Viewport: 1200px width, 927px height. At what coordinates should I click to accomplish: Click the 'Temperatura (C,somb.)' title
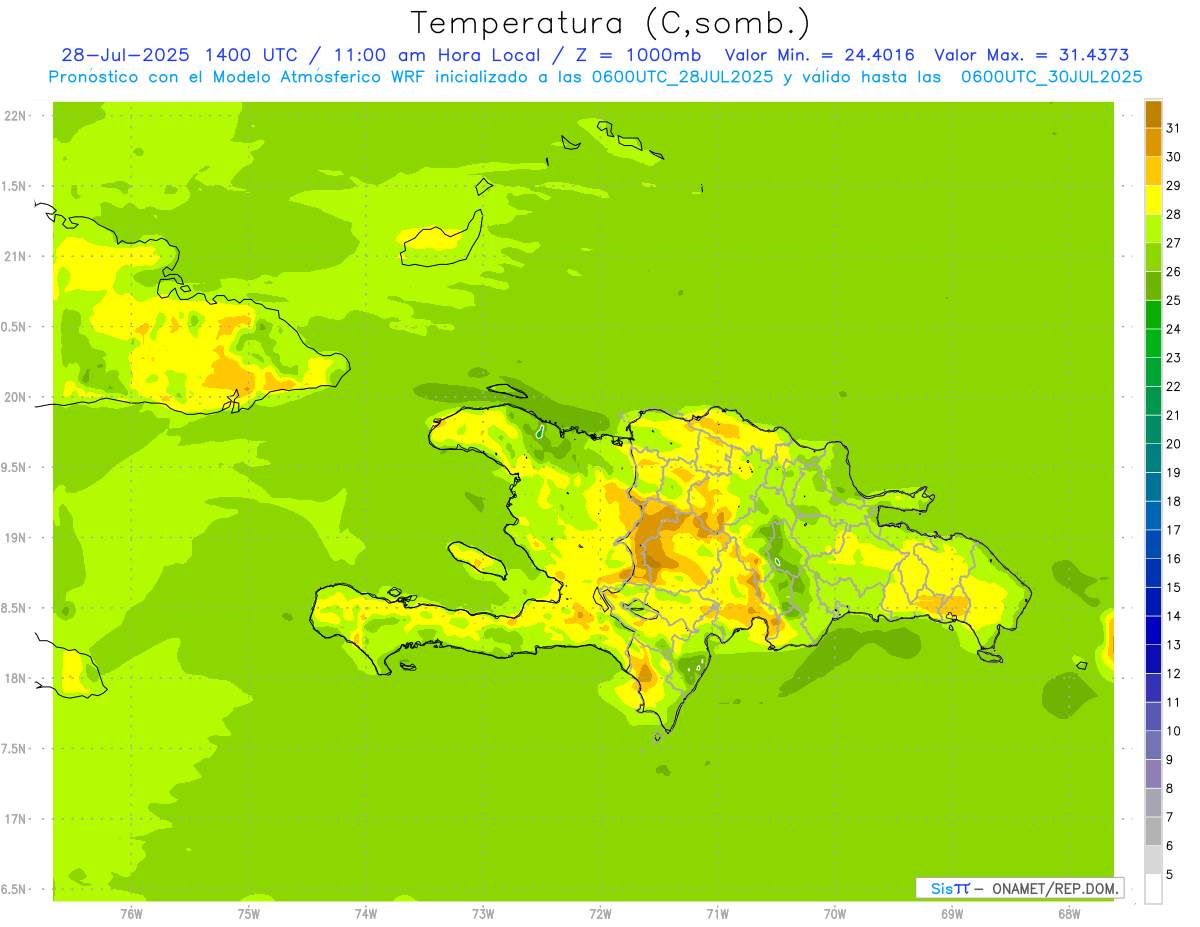pos(610,22)
